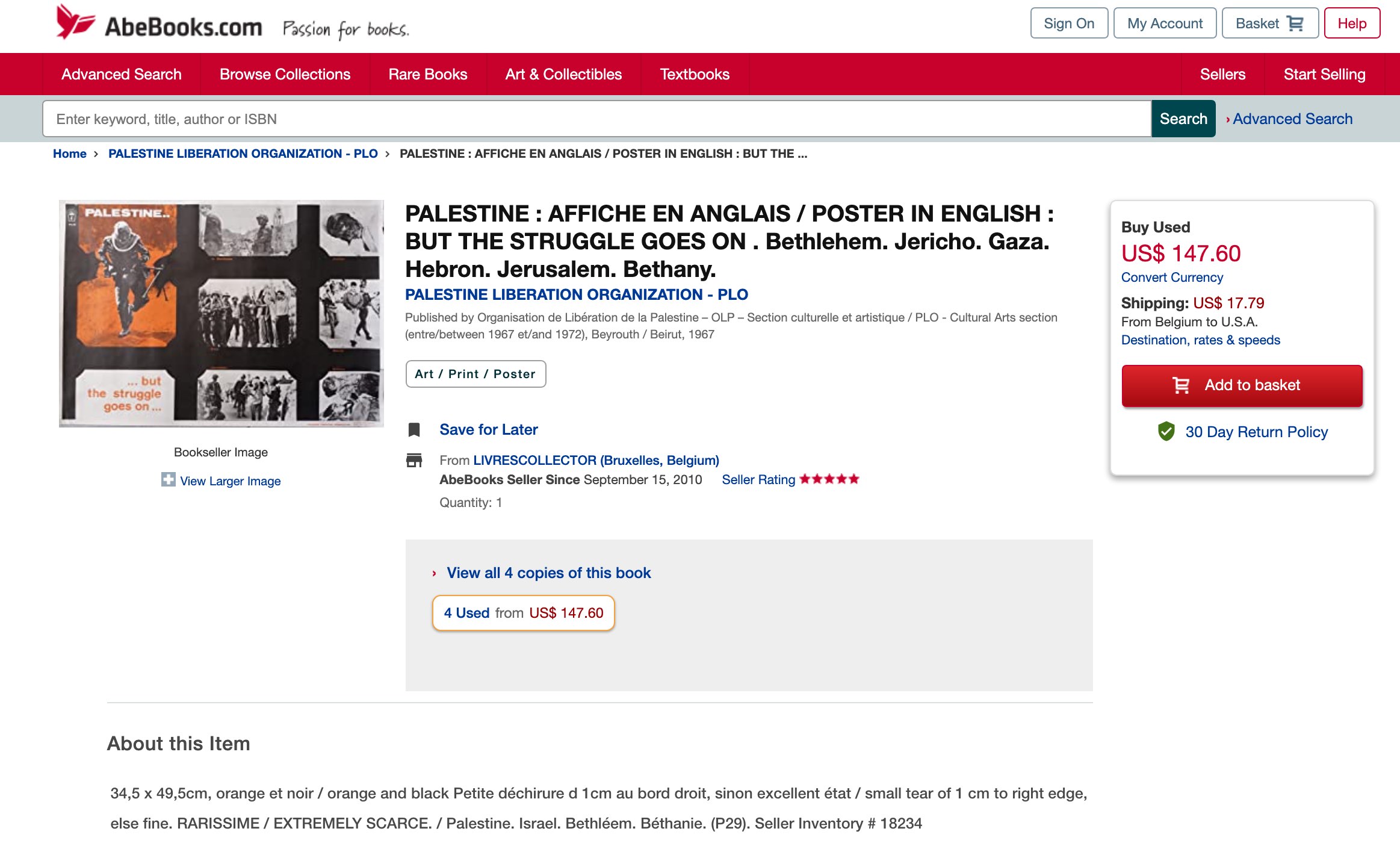Click the AbeBooks red bird logo
Screen dimensions: 1400x849
coord(75,23)
